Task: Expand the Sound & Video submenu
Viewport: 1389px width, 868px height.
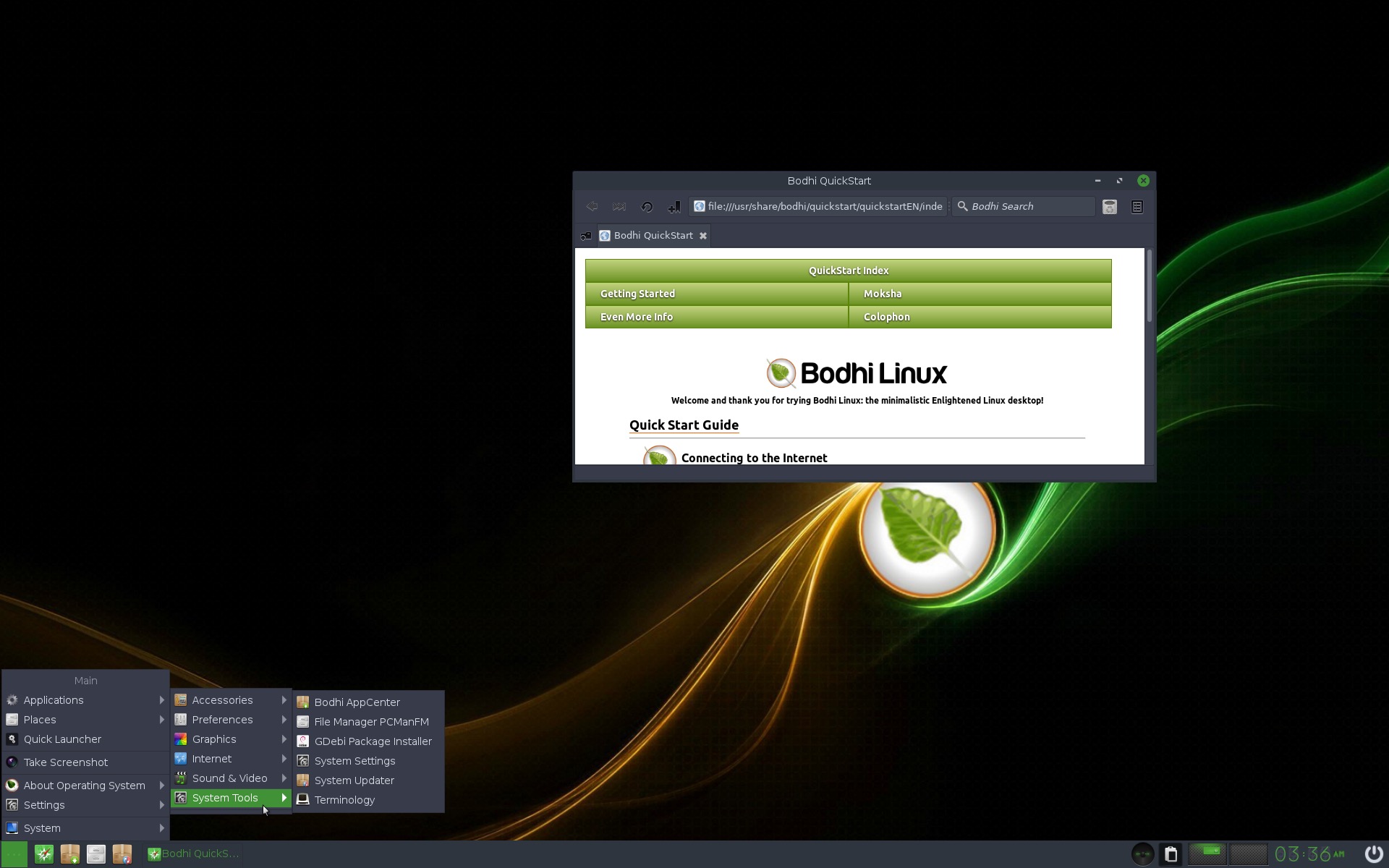Action: coord(231,778)
